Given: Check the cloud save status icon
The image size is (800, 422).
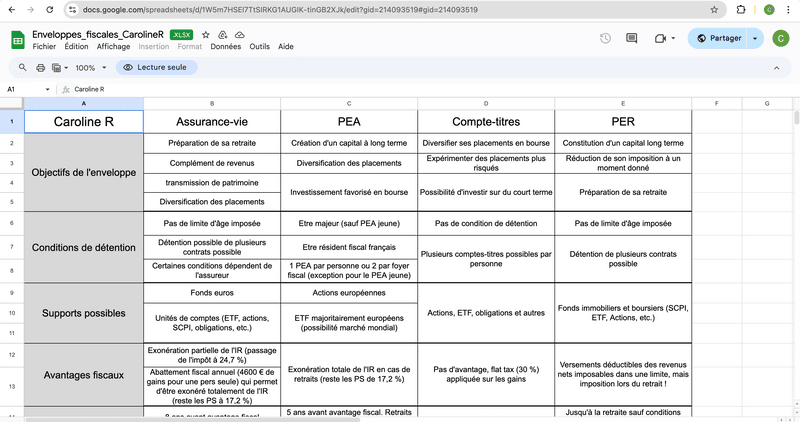Looking at the screenshot, I should click(239, 35).
